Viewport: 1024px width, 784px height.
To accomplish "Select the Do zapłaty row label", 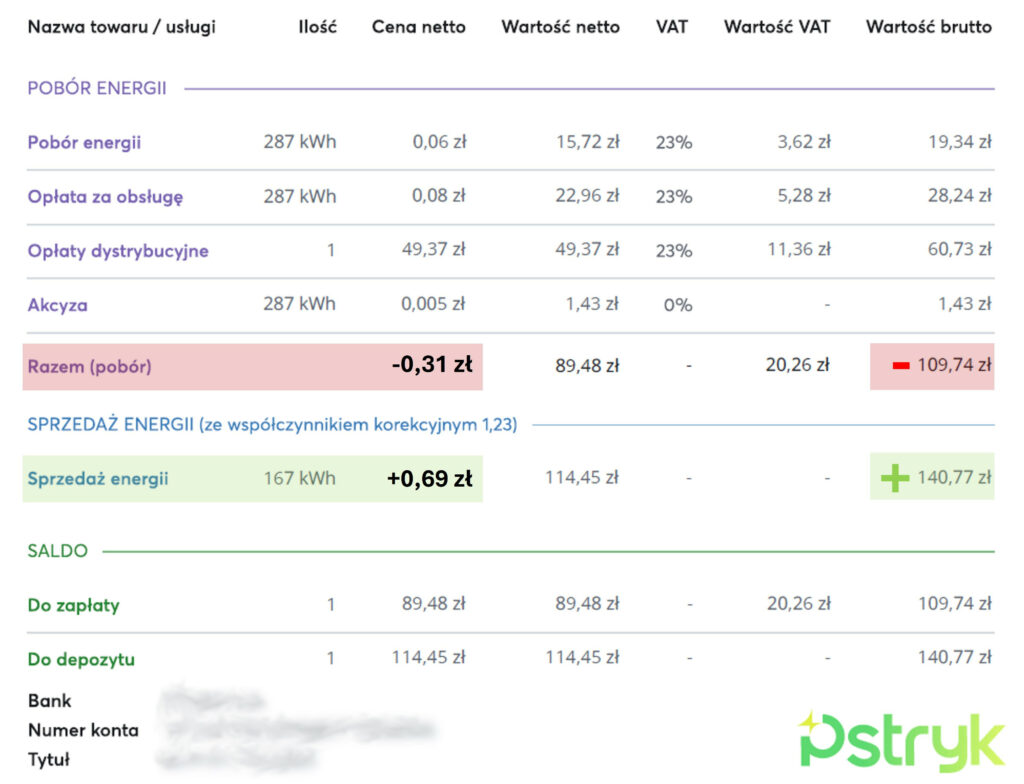I will pyautogui.click(x=74, y=605).
